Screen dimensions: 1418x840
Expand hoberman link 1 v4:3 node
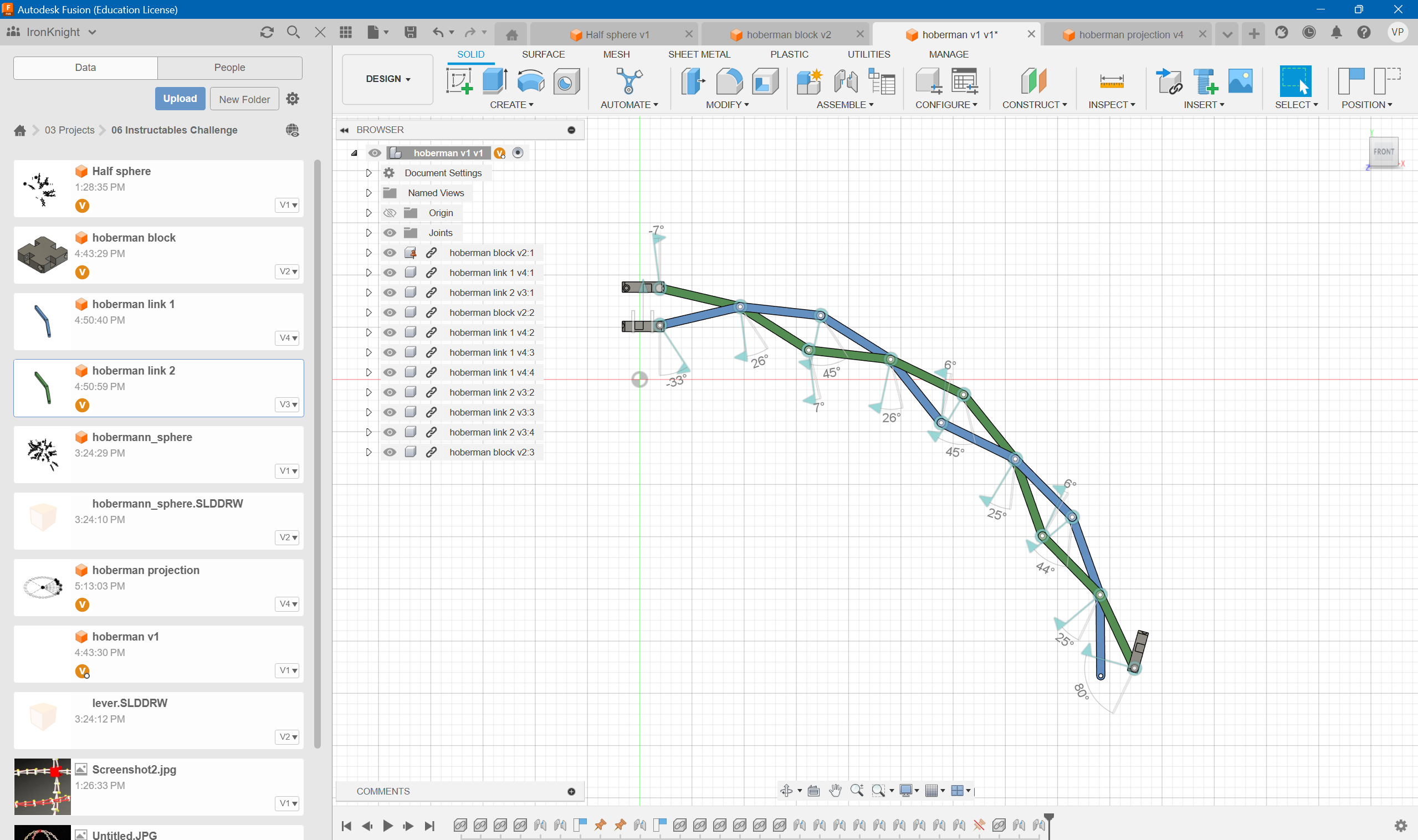[368, 352]
